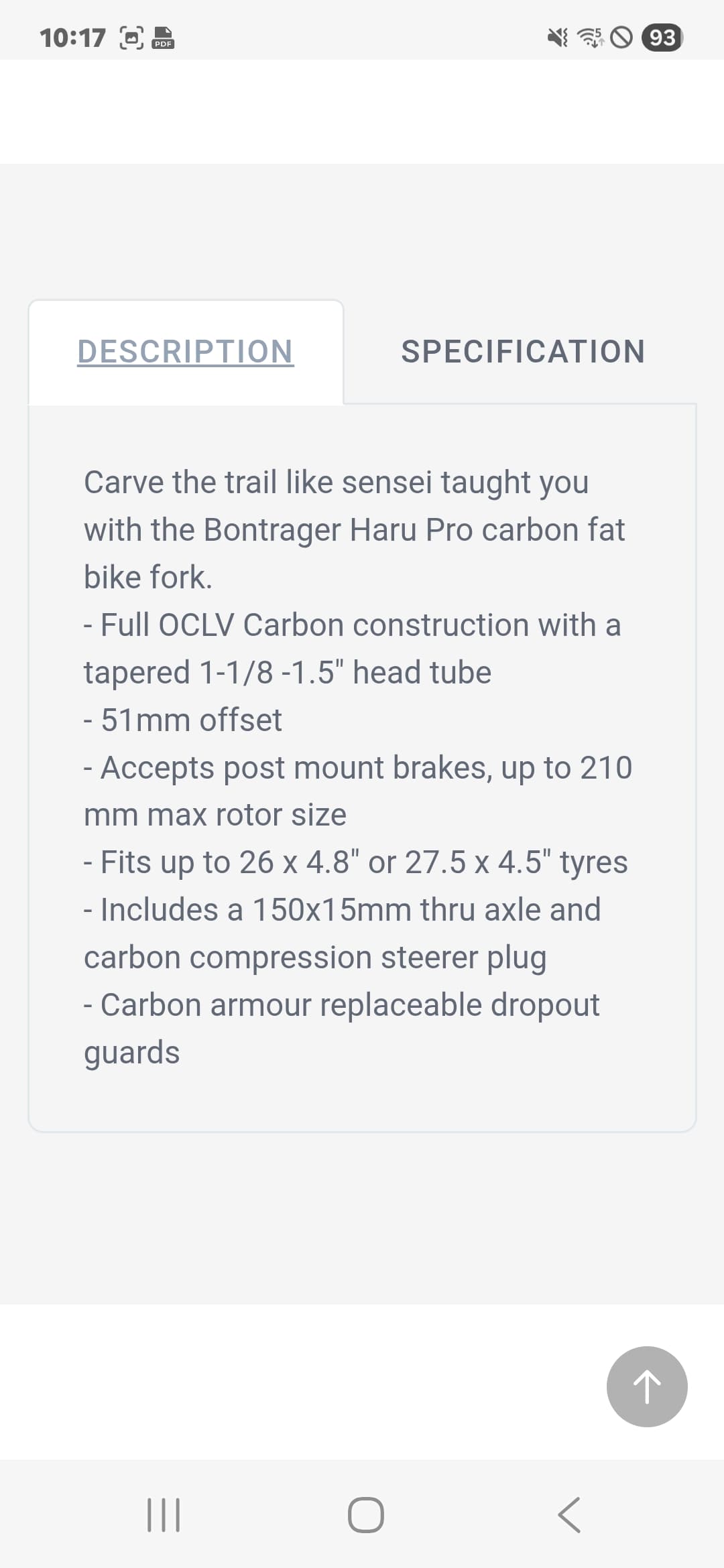Screen dimensions: 724x1568
Task: Tap the 5G Wi-Fi signal icon
Action: (x=590, y=39)
